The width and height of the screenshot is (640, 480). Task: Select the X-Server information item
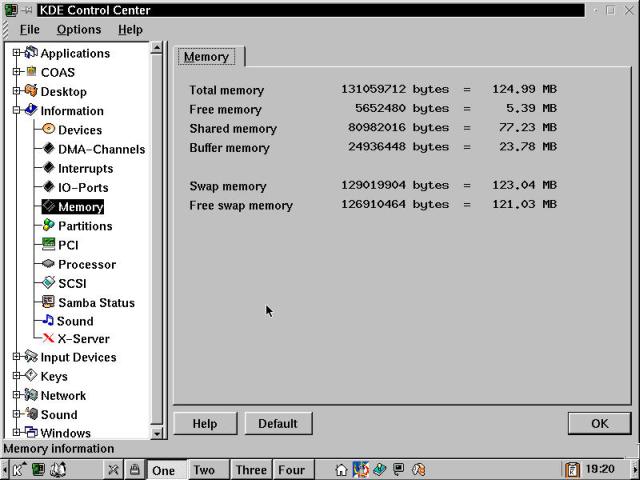pyautogui.click(x=83, y=339)
